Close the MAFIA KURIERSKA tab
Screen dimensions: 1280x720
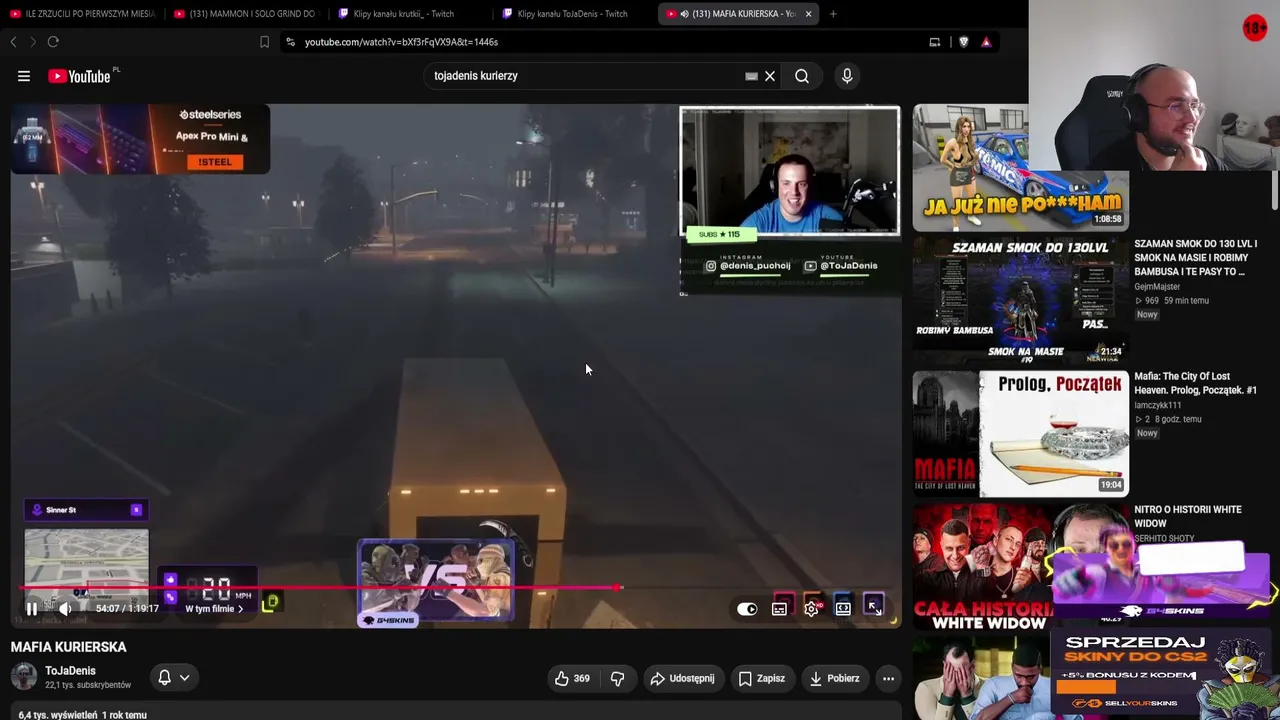tap(808, 14)
